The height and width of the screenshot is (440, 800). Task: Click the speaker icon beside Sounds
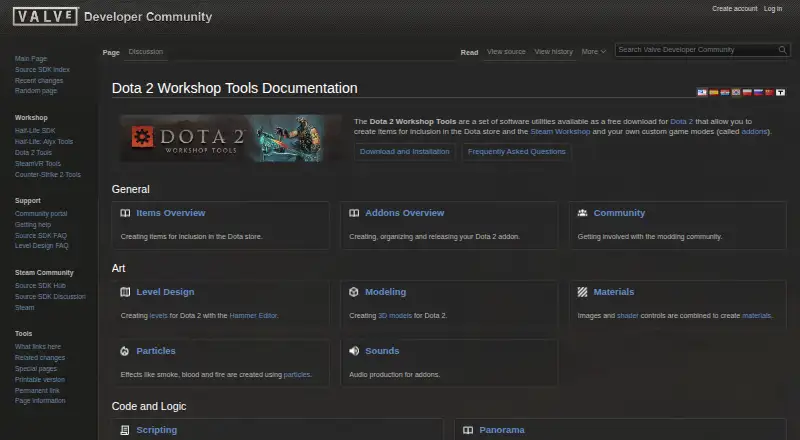click(x=354, y=351)
